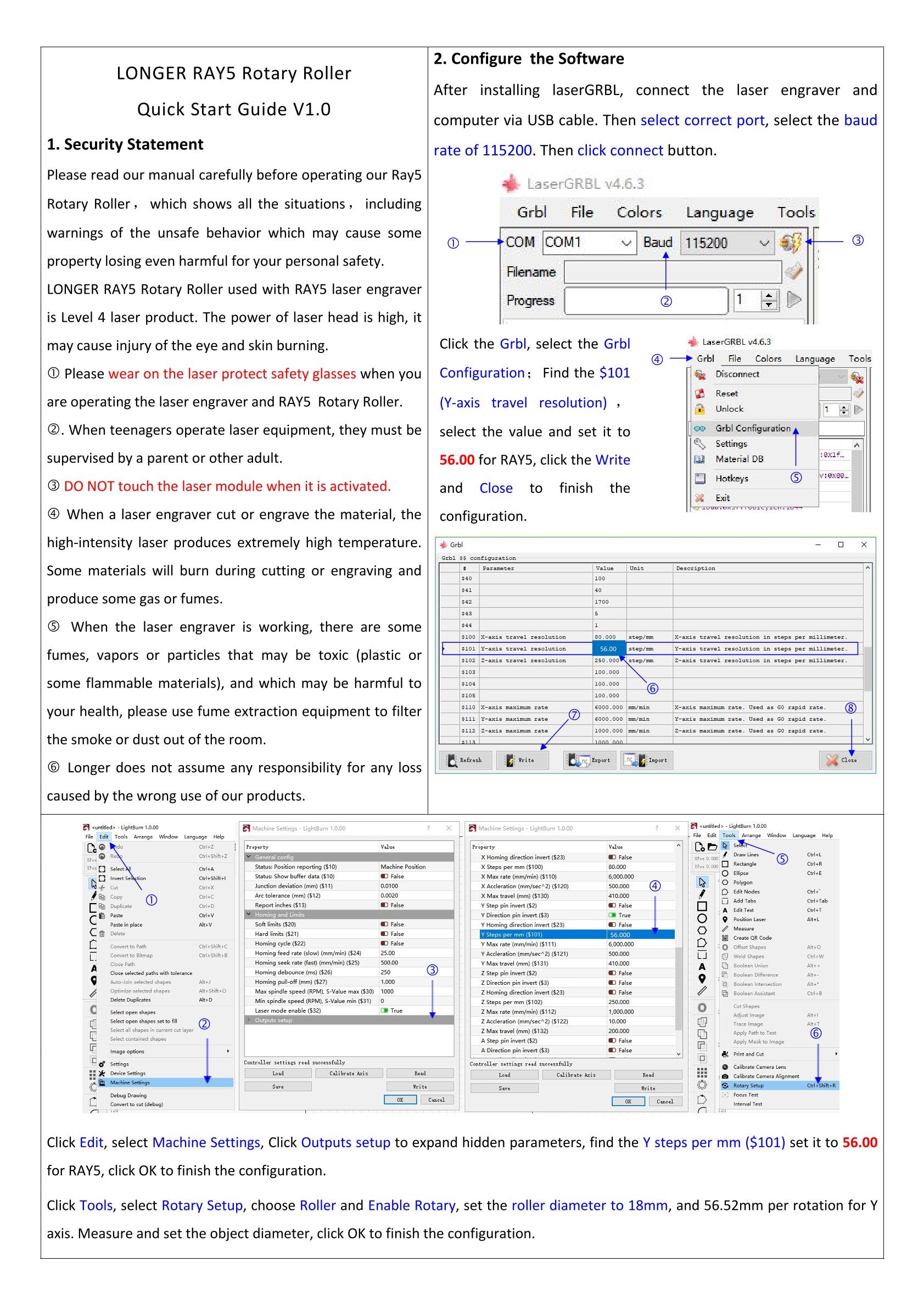The image size is (924, 1307).
Task: Expand the Image options submenu arrow in the Edit menu
Action: click(228, 1051)
